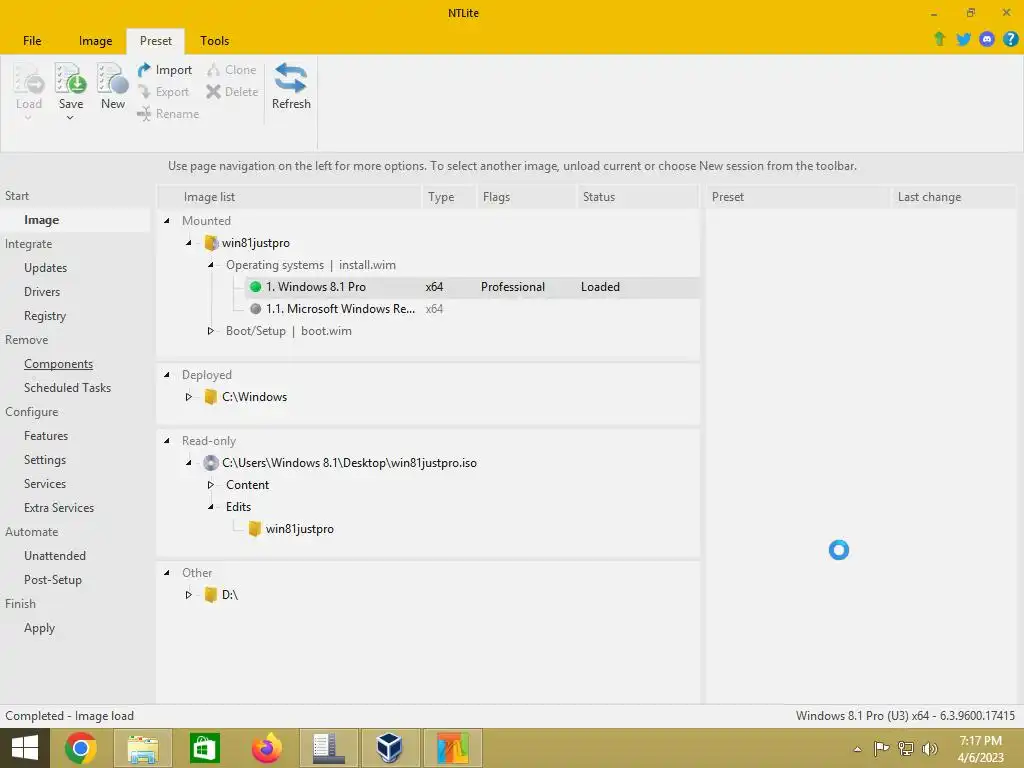Open Windows Start button
The image size is (1024, 768).
[x=25, y=748]
